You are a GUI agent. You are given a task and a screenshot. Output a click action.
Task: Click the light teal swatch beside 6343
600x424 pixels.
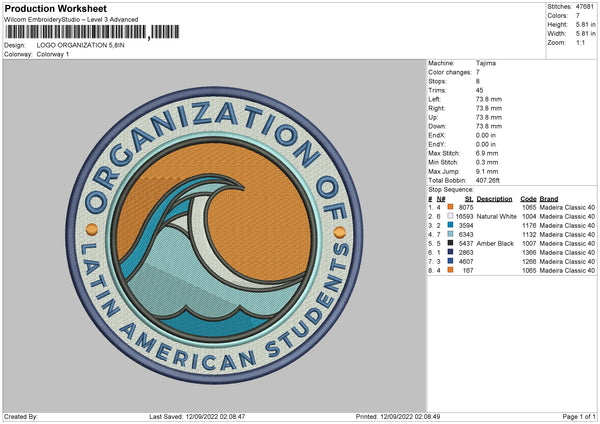[450, 234]
